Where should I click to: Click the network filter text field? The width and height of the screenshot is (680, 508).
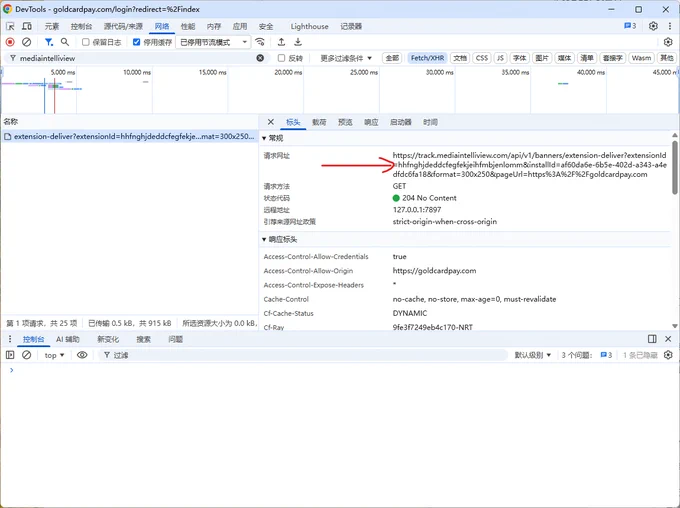point(137,58)
